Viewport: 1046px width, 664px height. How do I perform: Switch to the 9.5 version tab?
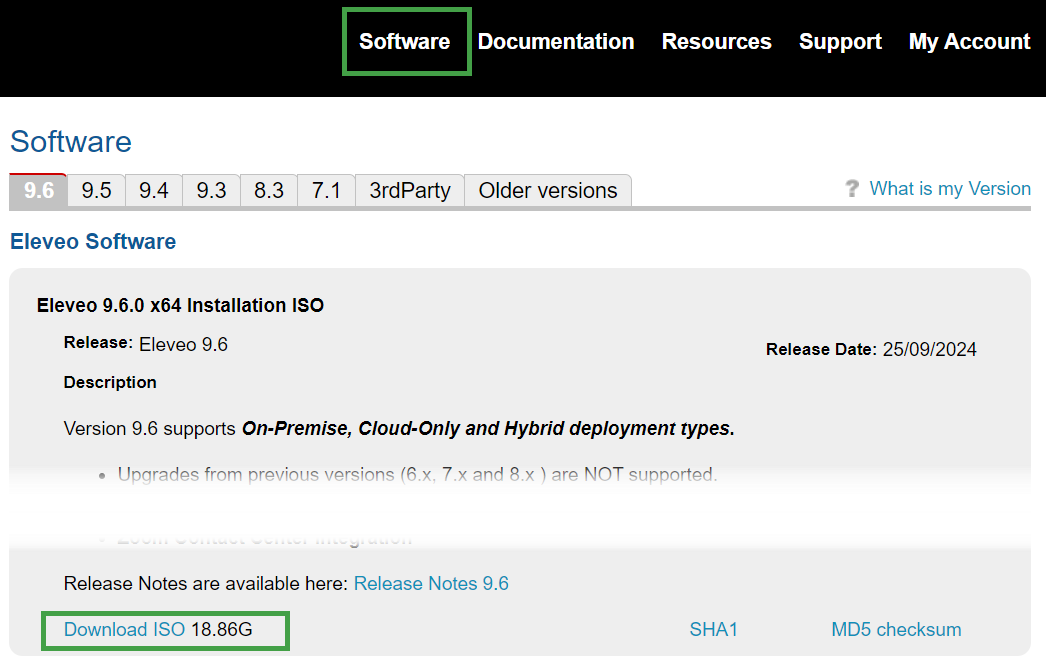(x=96, y=190)
